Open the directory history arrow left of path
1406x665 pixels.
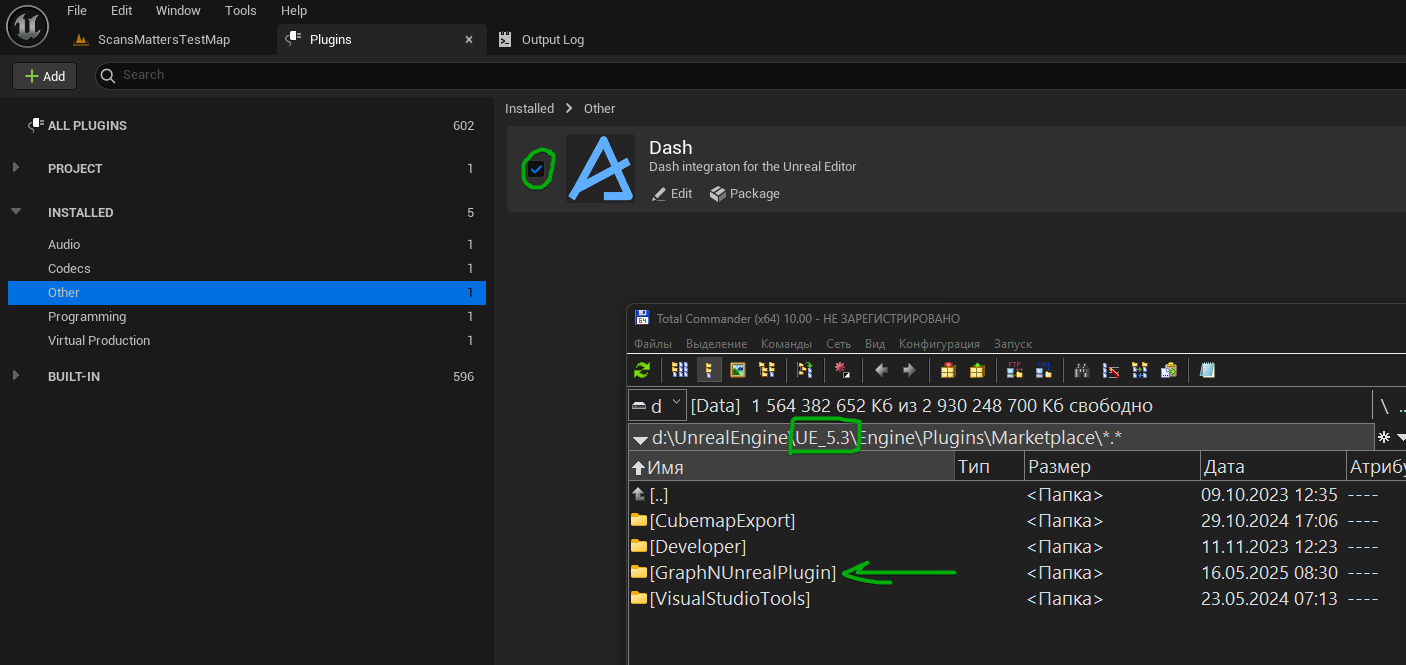click(639, 438)
